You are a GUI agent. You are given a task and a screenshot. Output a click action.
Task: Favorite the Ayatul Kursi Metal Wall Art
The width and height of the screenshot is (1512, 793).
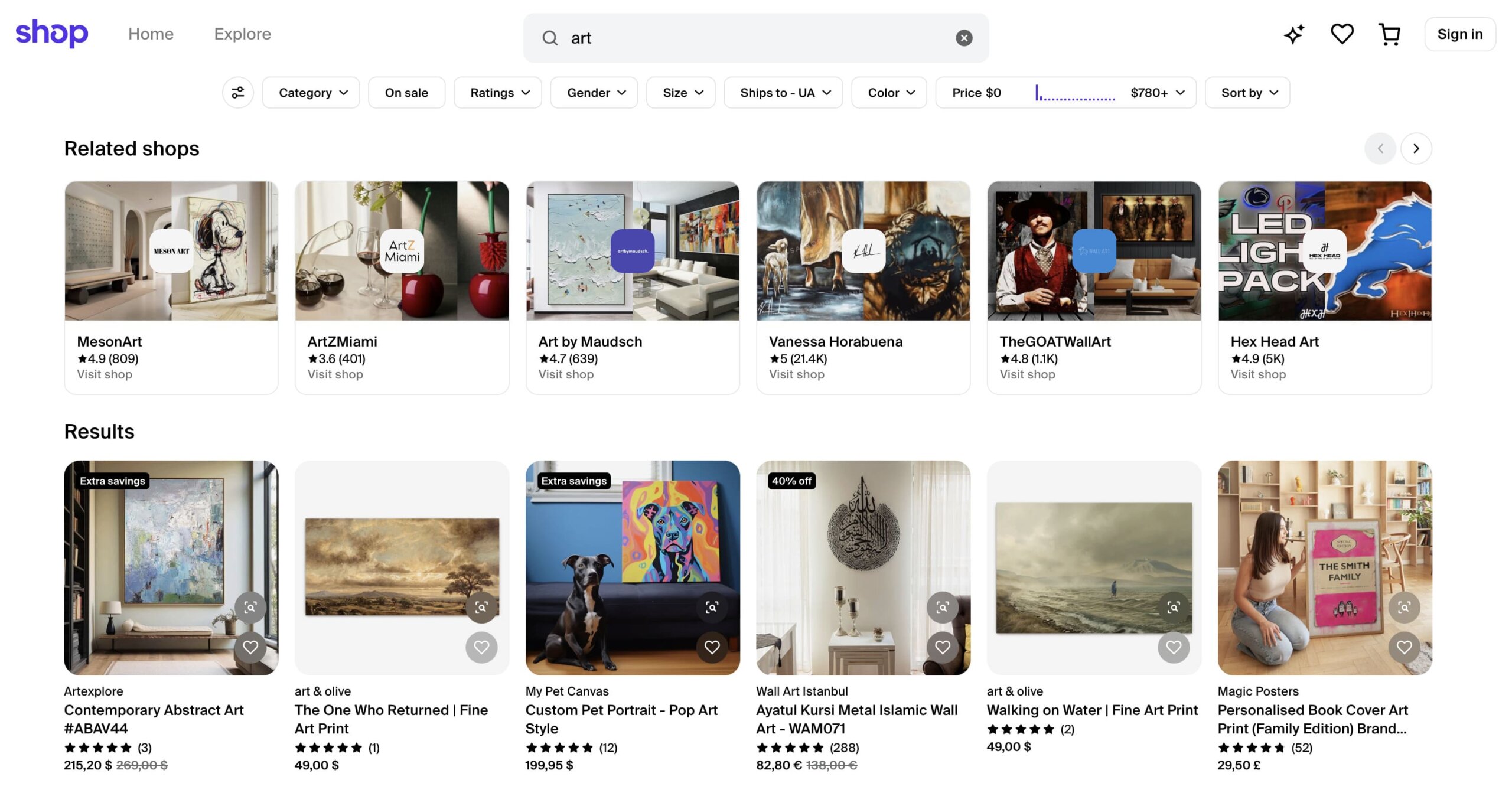(x=943, y=647)
